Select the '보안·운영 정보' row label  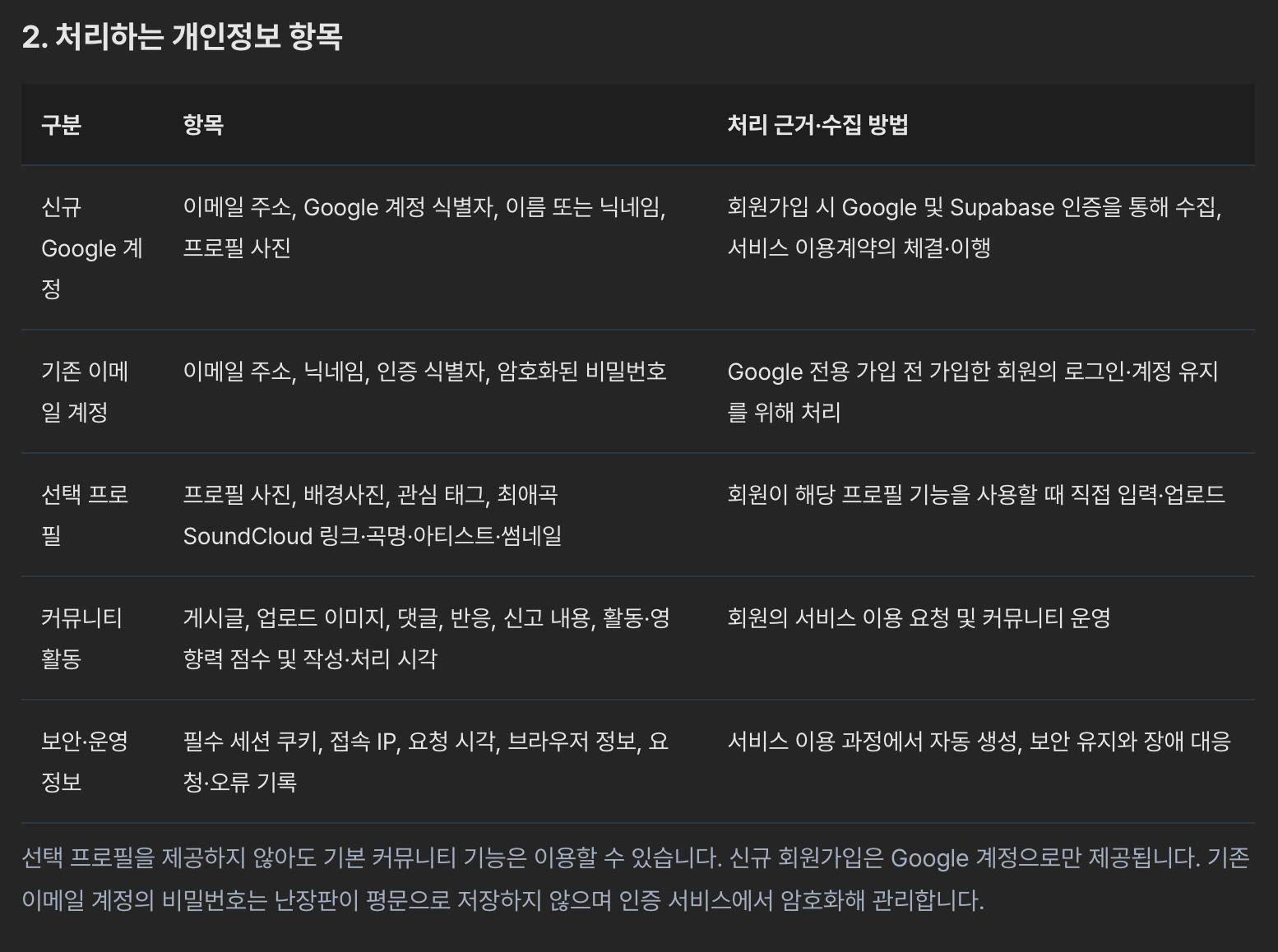tap(85, 761)
